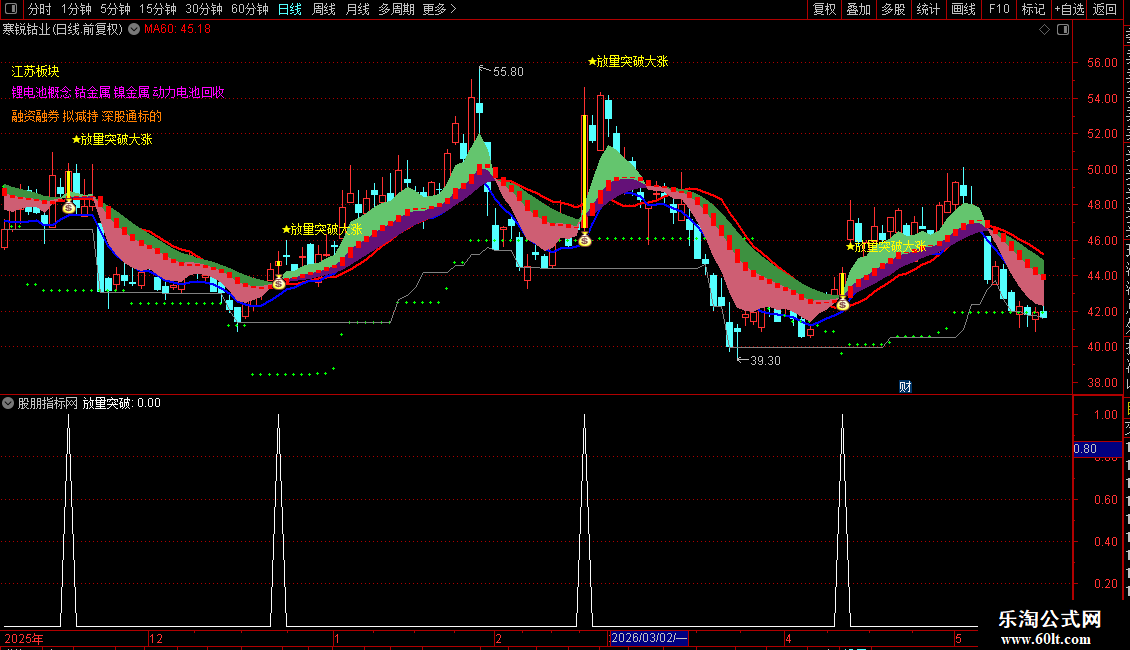Open the main chart indicator settings circle icon
This screenshot has height=650, width=1130.
[134, 30]
